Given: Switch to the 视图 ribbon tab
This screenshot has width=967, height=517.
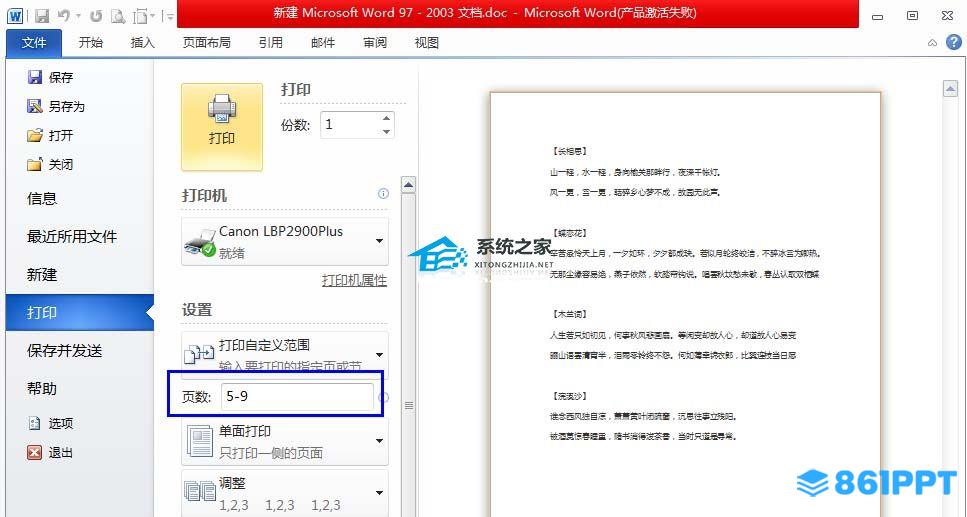Looking at the screenshot, I should coord(427,43).
